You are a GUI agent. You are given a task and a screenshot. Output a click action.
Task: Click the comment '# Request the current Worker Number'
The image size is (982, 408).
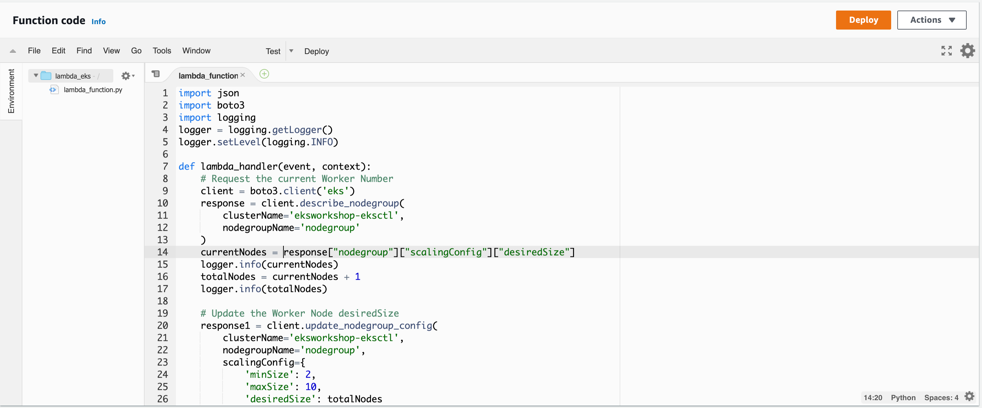pos(297,179)
